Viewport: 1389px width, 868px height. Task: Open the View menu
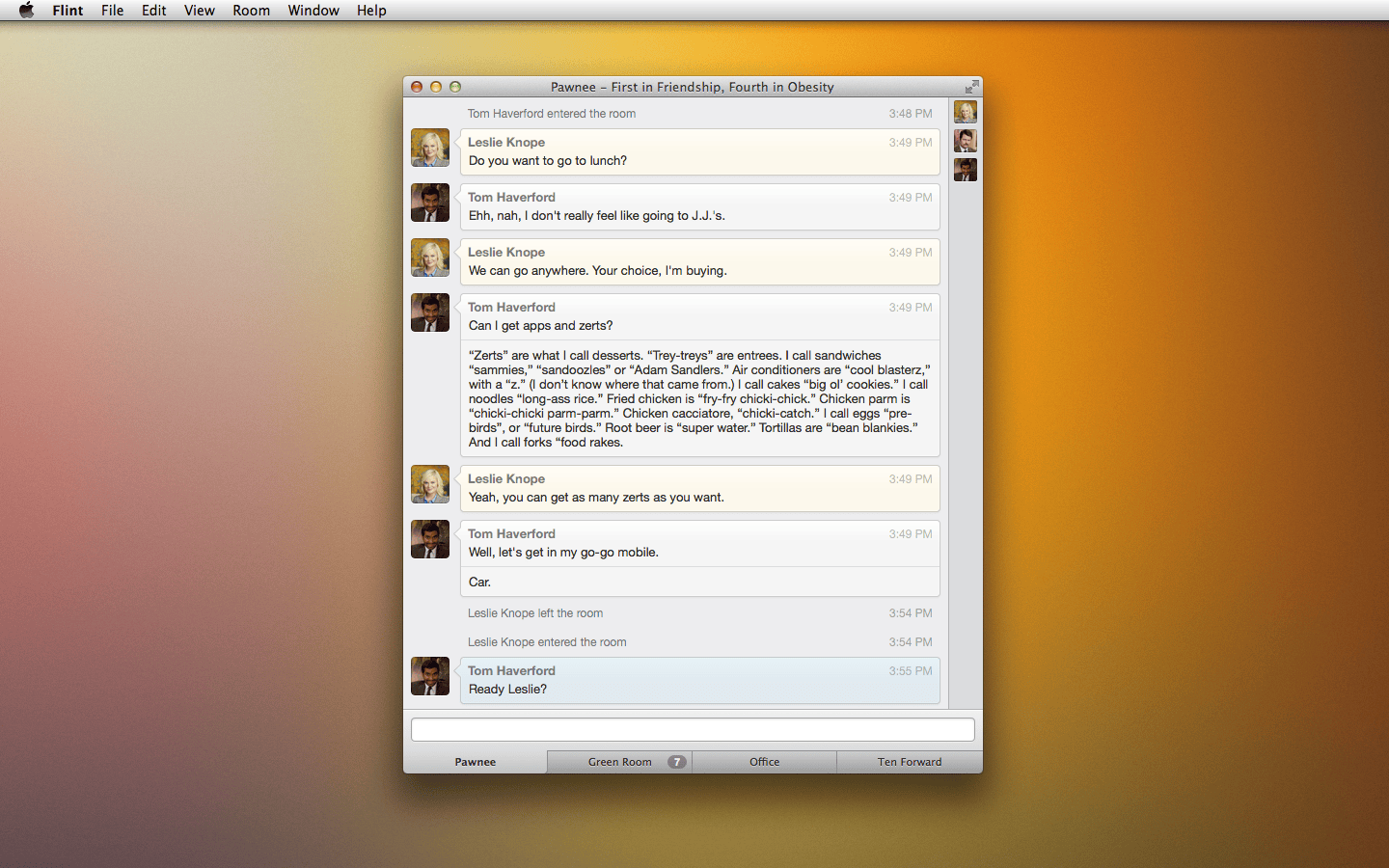pos(199,11)
